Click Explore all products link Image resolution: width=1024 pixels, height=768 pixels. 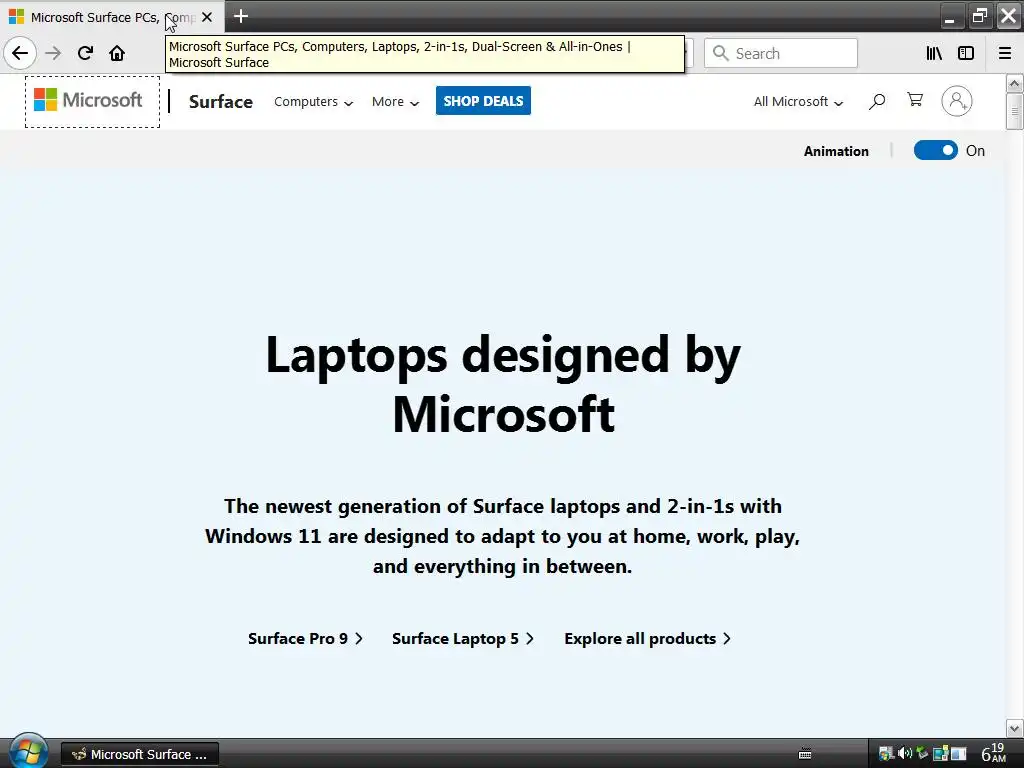[x=647, y=638]
